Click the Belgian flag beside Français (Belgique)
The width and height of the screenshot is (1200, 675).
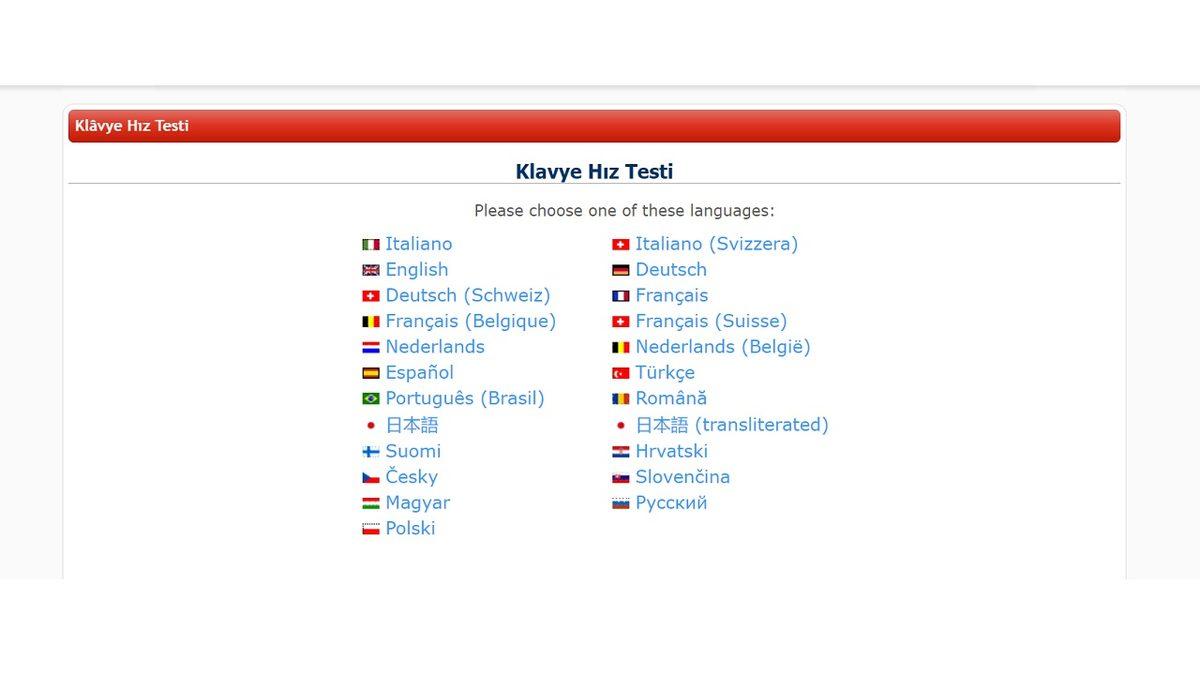point(371,321)
